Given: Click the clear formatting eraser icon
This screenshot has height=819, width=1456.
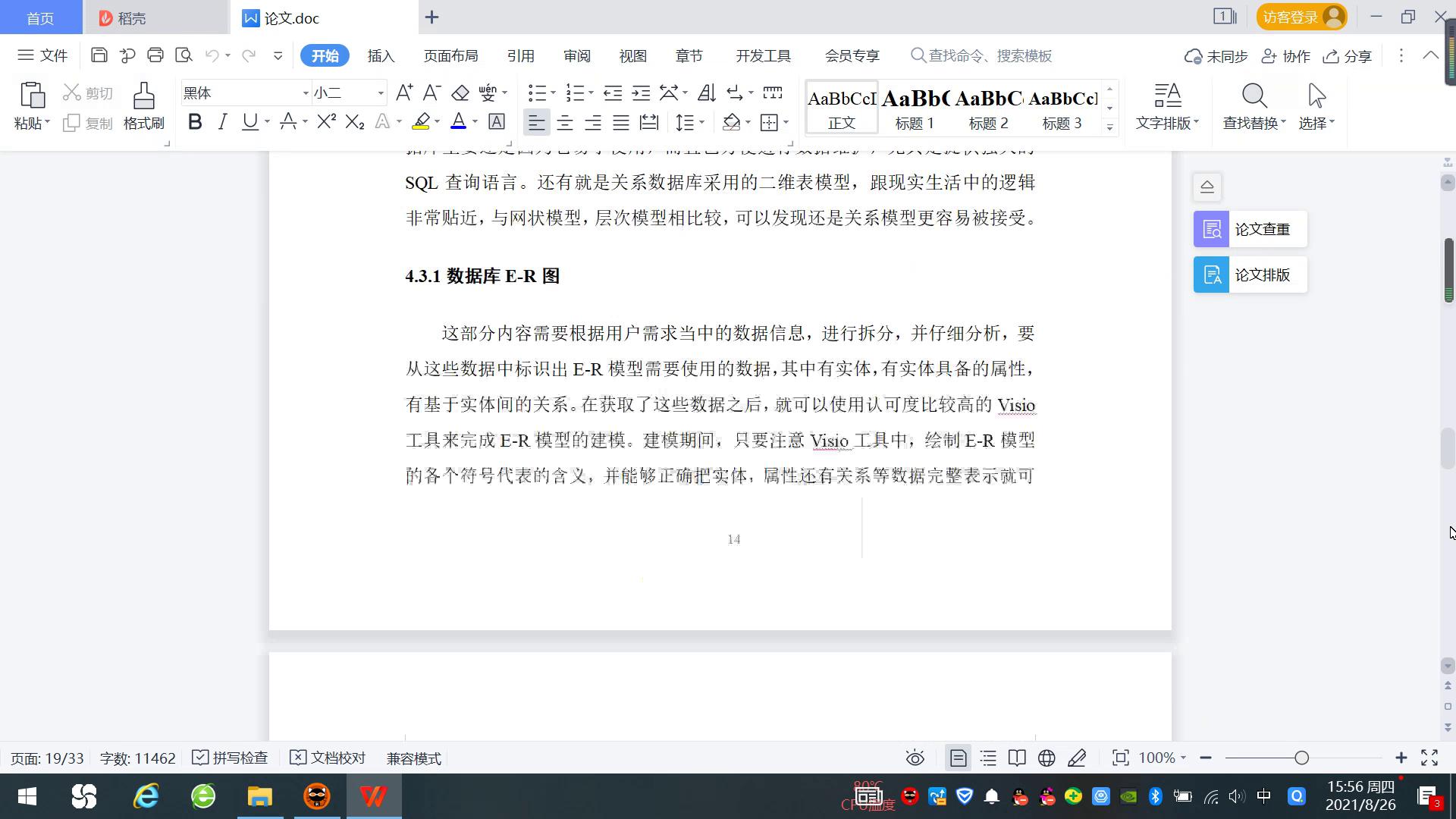Looking at the screenshot, I should pyautogui.click(x=460, y=93).
